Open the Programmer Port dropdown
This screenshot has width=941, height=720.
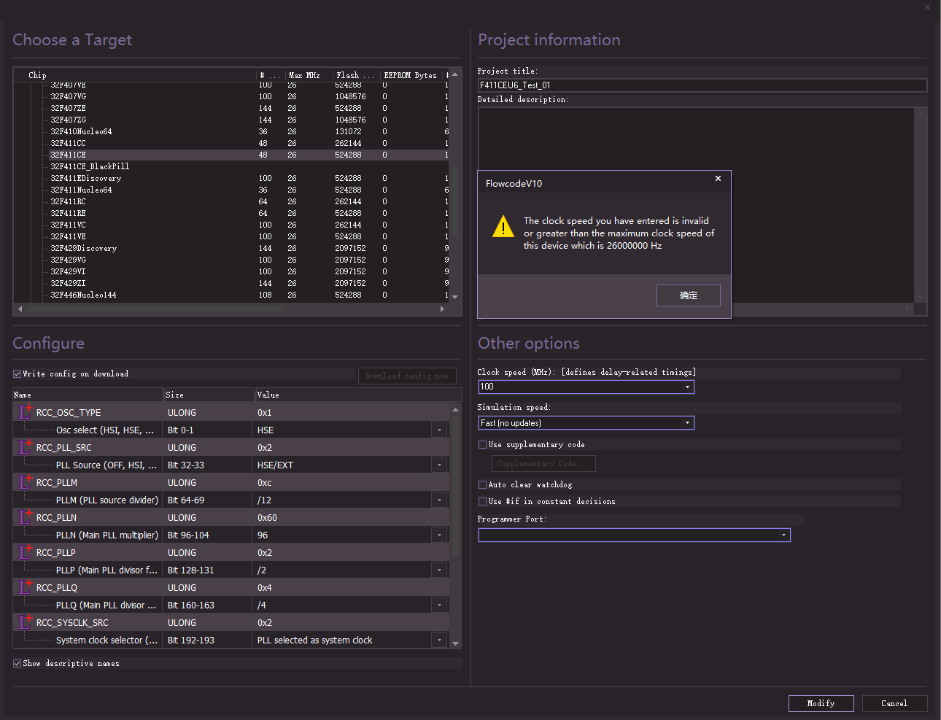point(783,535)
